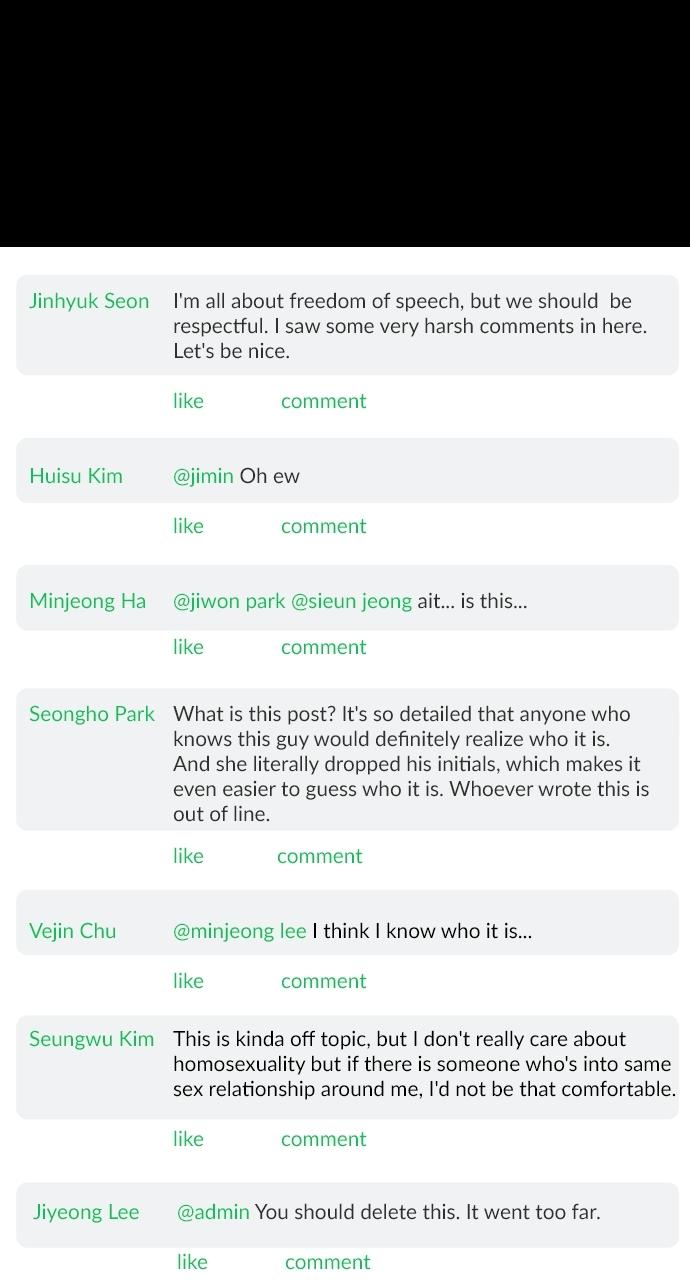Open the @jimin mention
This screenshot has width=690, height=1280.
click(x=203, y=476)
